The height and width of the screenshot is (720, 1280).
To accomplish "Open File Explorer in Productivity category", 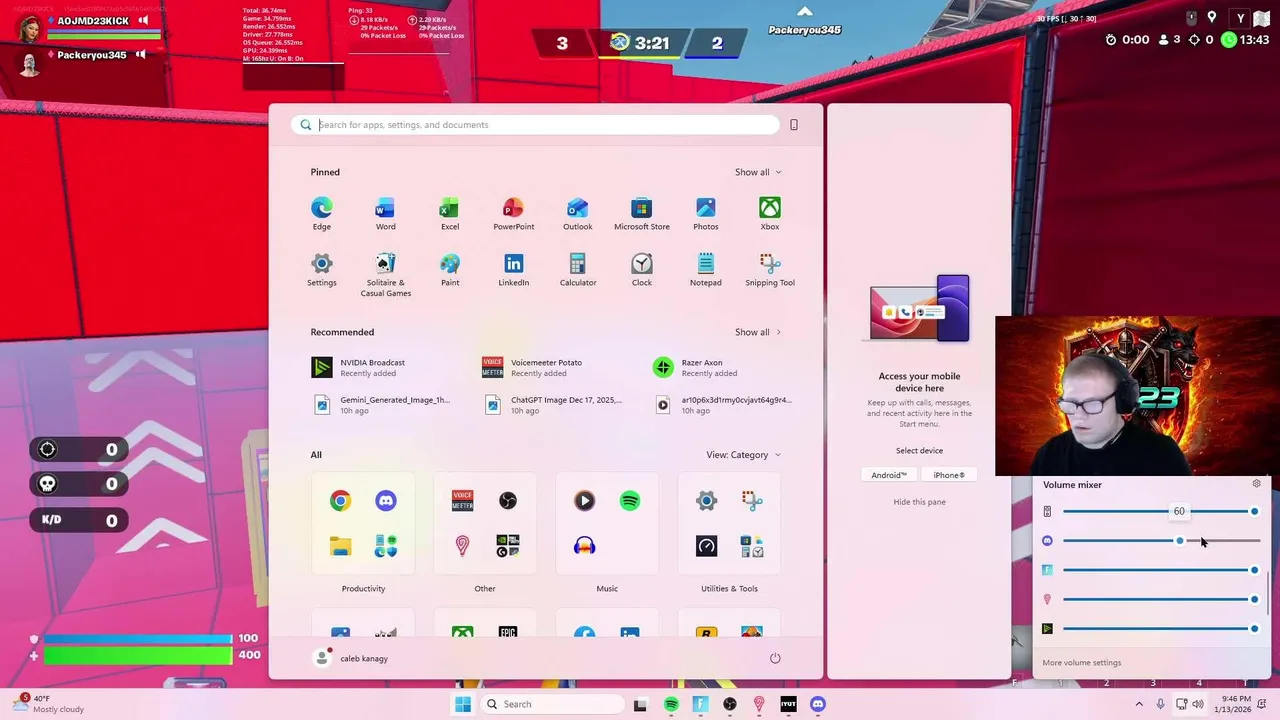I will 340,546.
